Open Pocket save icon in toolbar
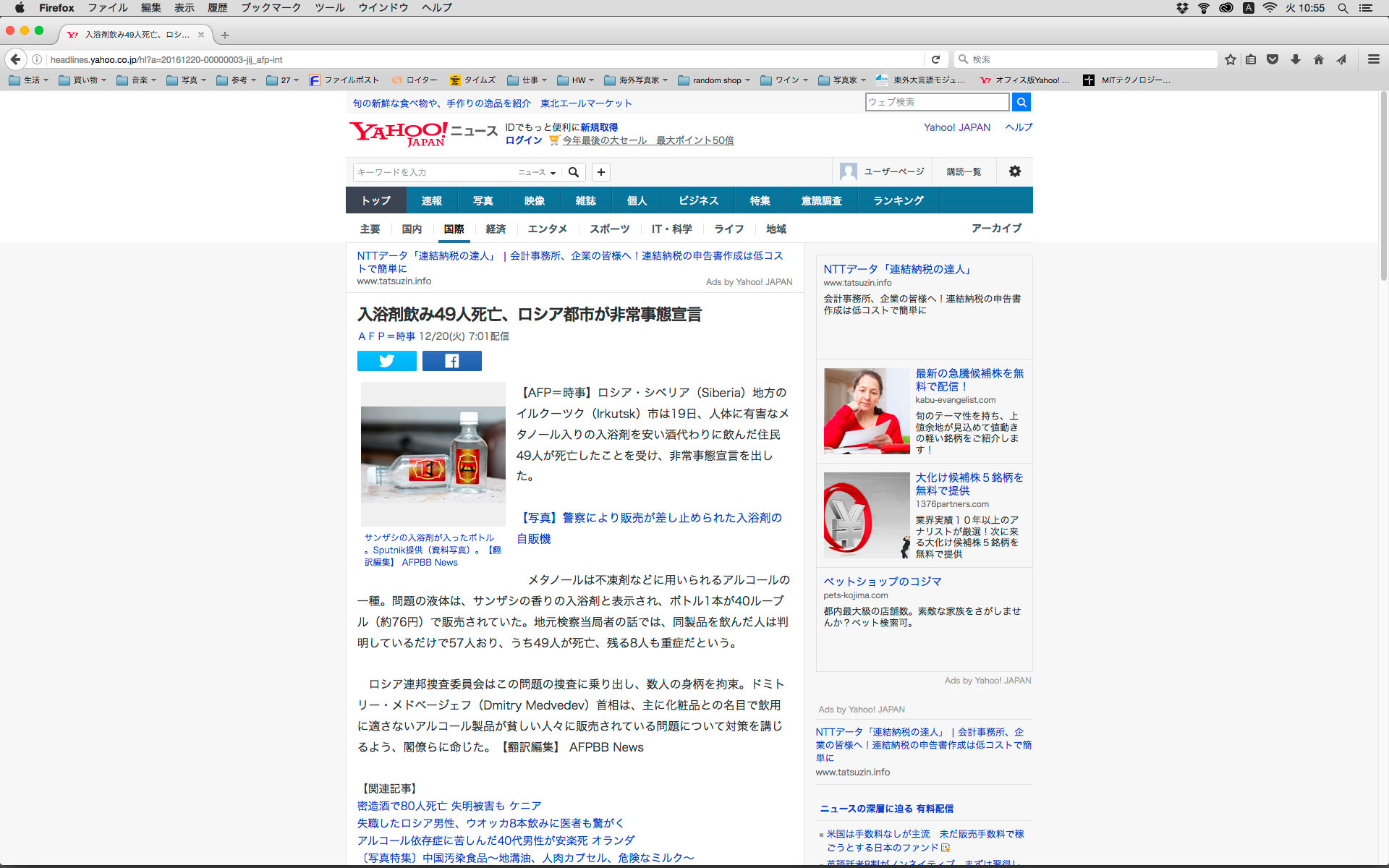The height and width of the screenshot is (868, 1389). (x=1273, y=59)
